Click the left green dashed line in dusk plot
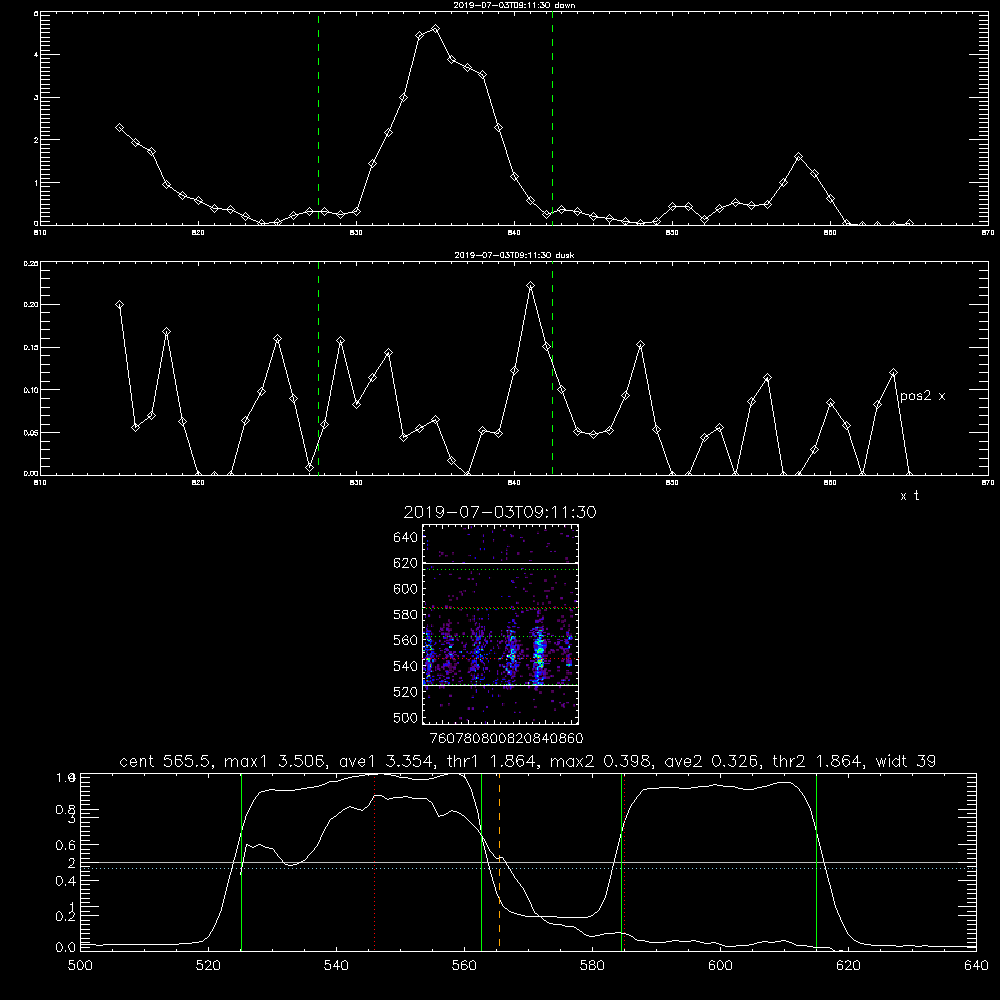Screen dimensions: 1000x1000 pyautogui.click(x=318, y=368)
